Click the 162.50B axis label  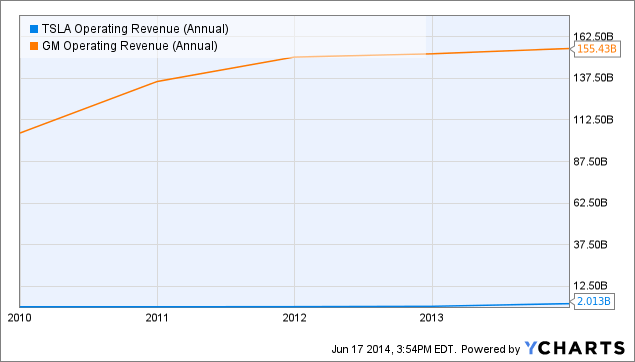click(593, 36)
